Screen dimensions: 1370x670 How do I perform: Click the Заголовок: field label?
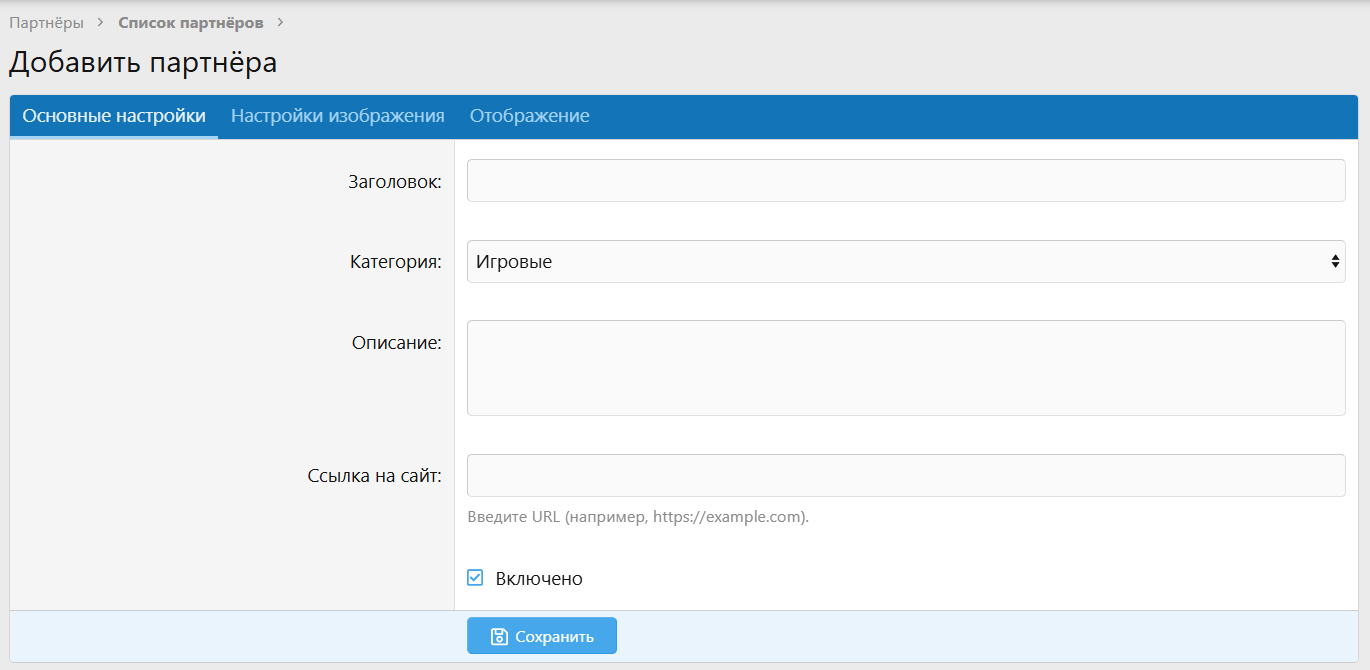click(x=395, y=182)
